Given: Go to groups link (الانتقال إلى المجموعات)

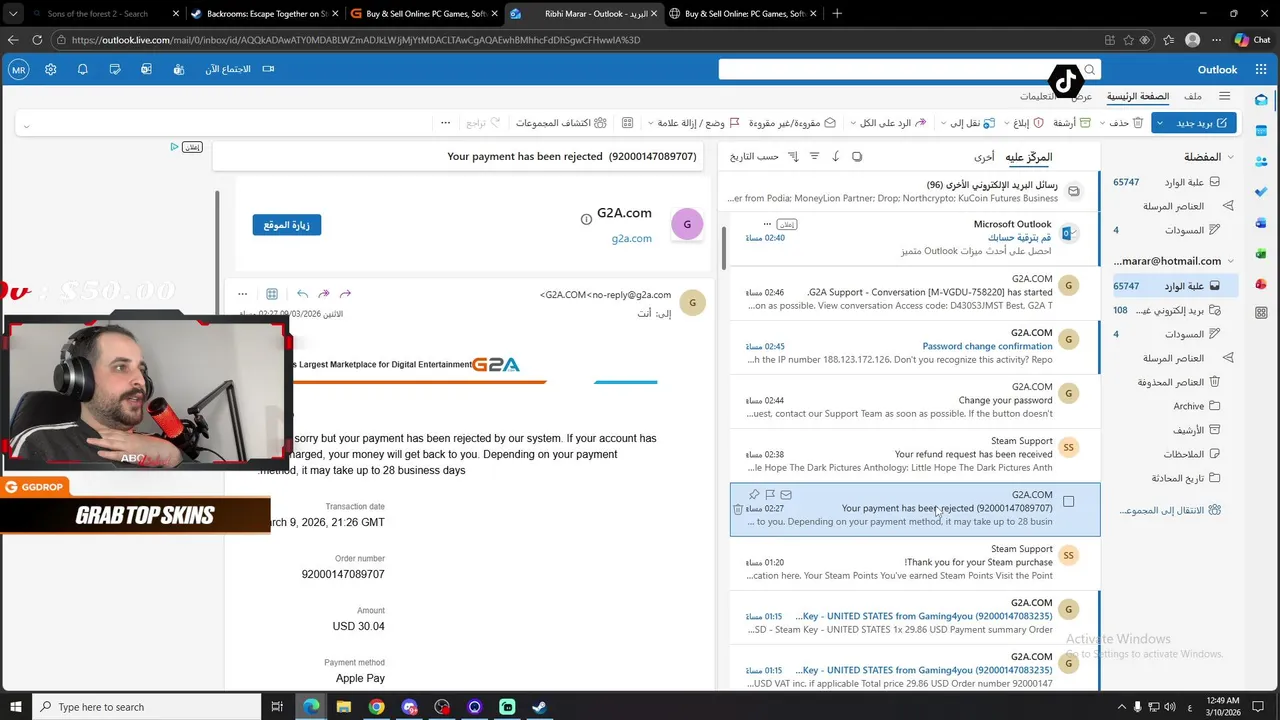Looking at the screenshot, I should 1170,510.
